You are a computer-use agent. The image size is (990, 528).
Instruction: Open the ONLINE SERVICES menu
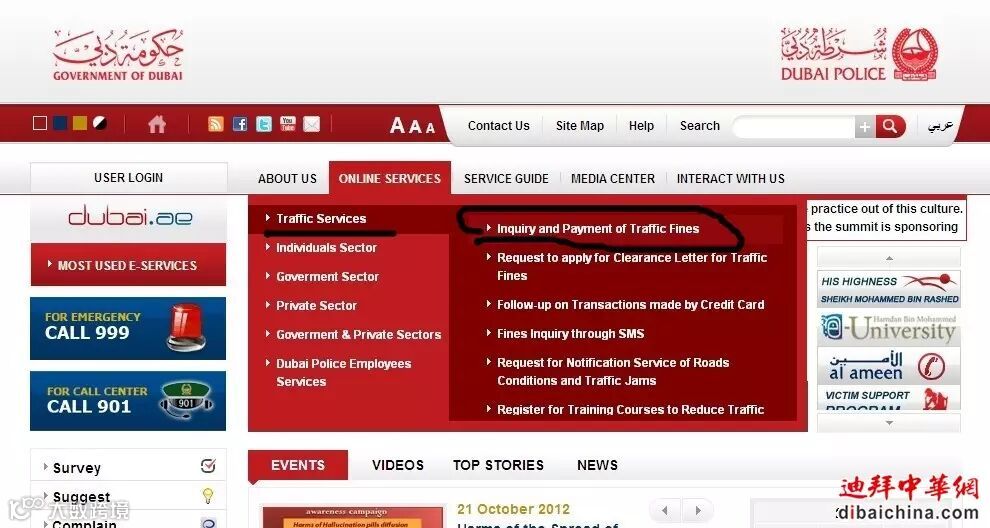(390, 178)
